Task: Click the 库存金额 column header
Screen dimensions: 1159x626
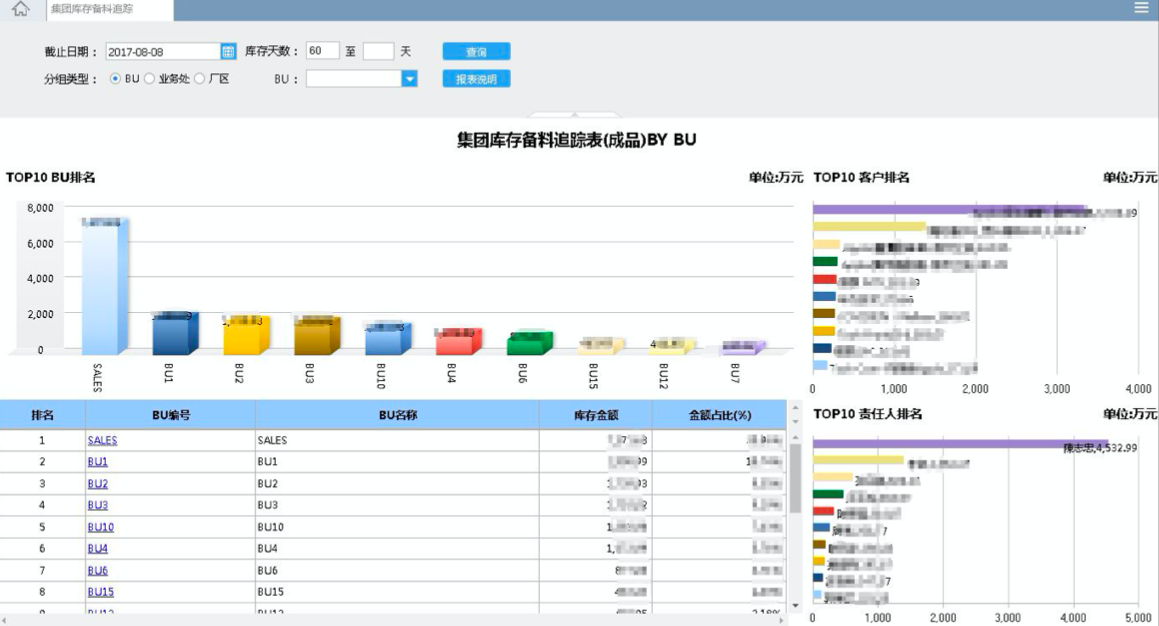Action: click(596, 415)
